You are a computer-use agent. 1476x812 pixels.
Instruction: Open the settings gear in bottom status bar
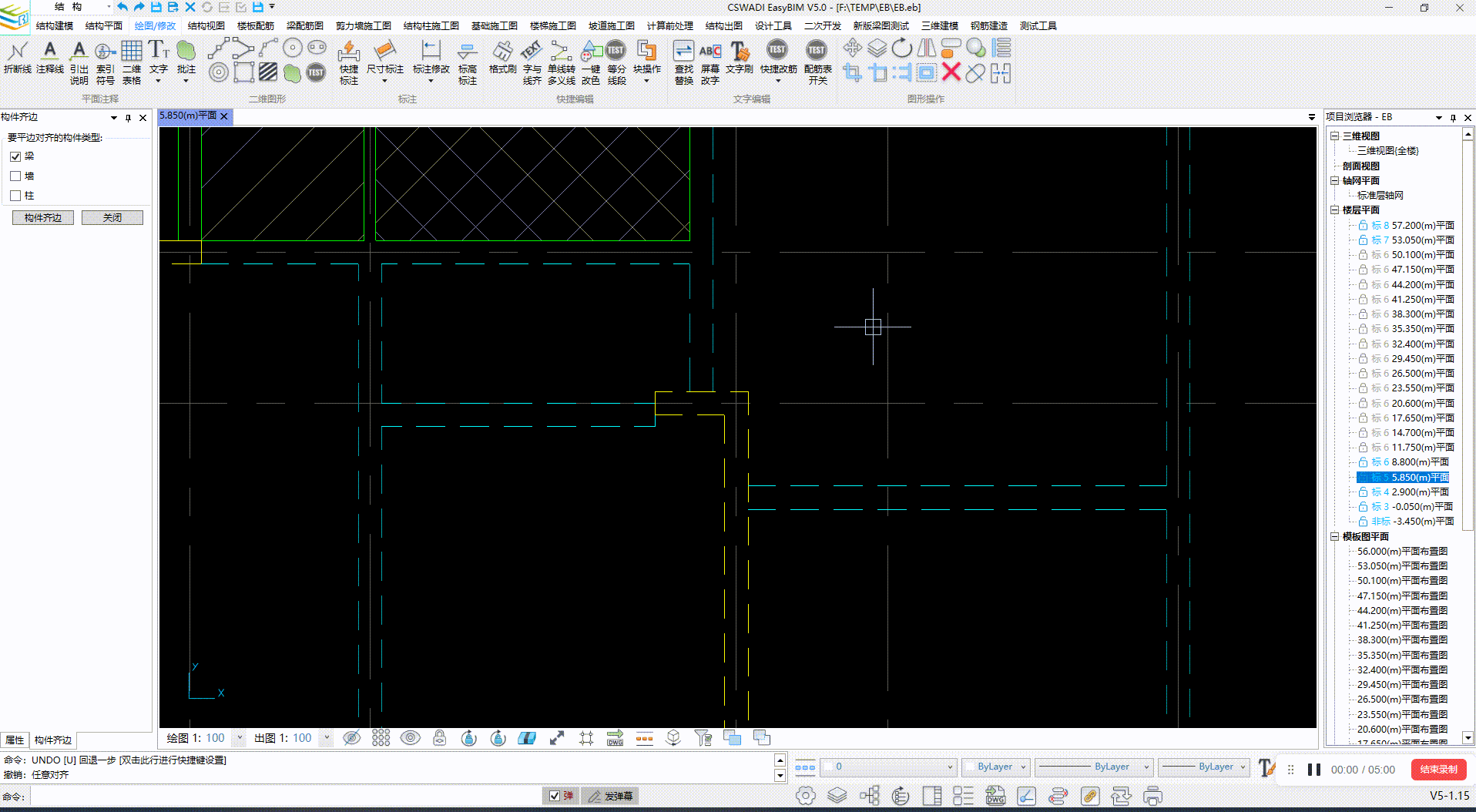(x=806, y=796)
